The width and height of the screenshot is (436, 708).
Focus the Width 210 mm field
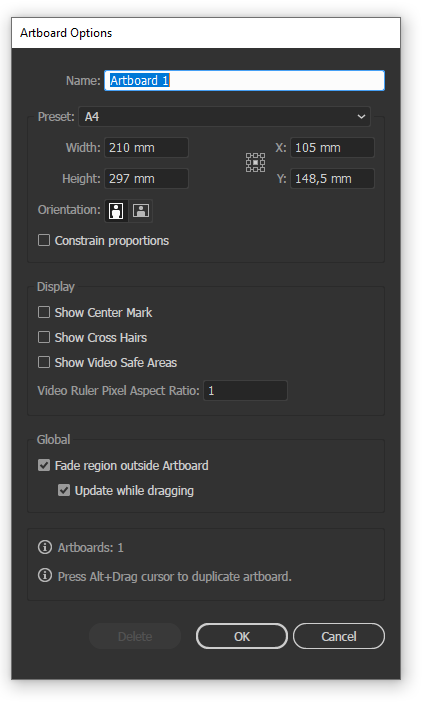click(x=146, y=148)
